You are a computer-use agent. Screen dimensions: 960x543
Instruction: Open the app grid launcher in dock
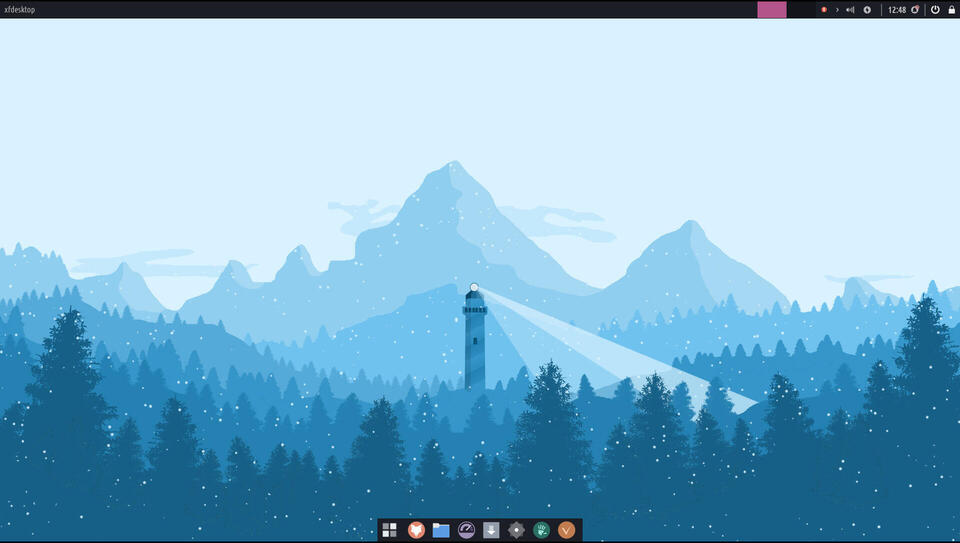coord(390,530)
